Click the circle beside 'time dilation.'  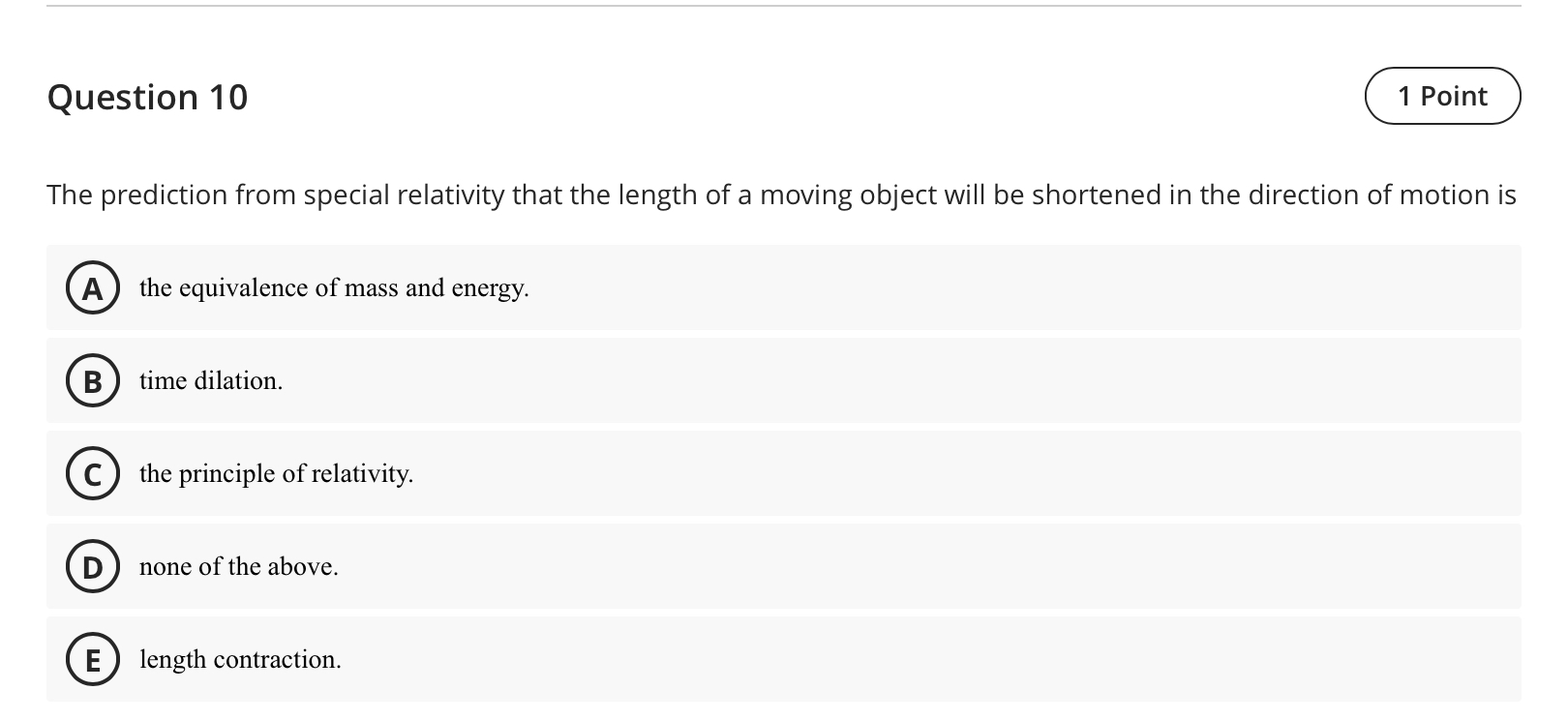click(92, 380)
